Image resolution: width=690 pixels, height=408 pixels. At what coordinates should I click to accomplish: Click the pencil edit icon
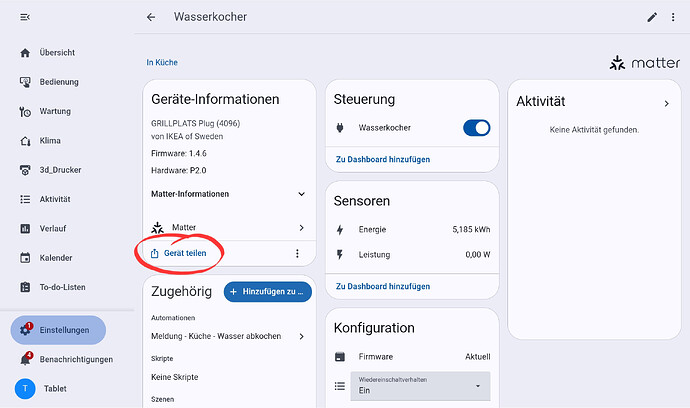(x=652, y=17)
